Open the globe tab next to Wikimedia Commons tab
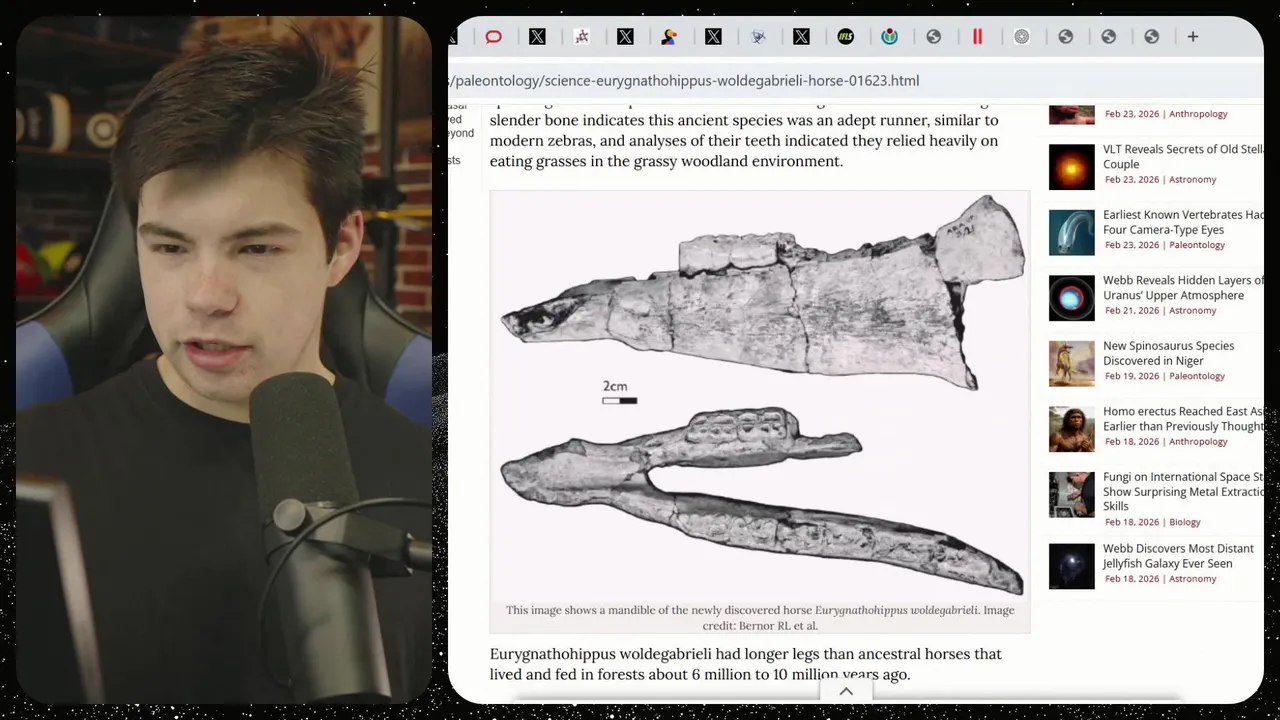The height and width of the screenshot is (720, 1280). pos(934,37)
